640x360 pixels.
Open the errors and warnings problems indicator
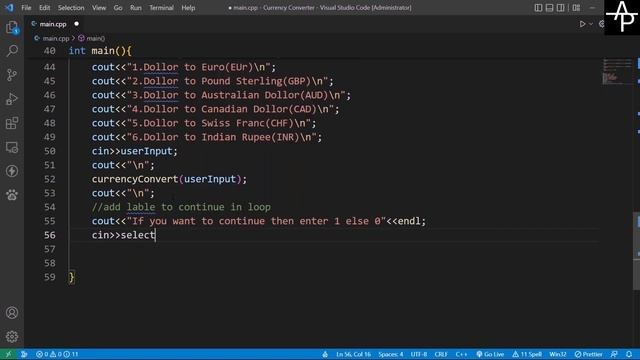pyautogui.click(x=57, y=354)
